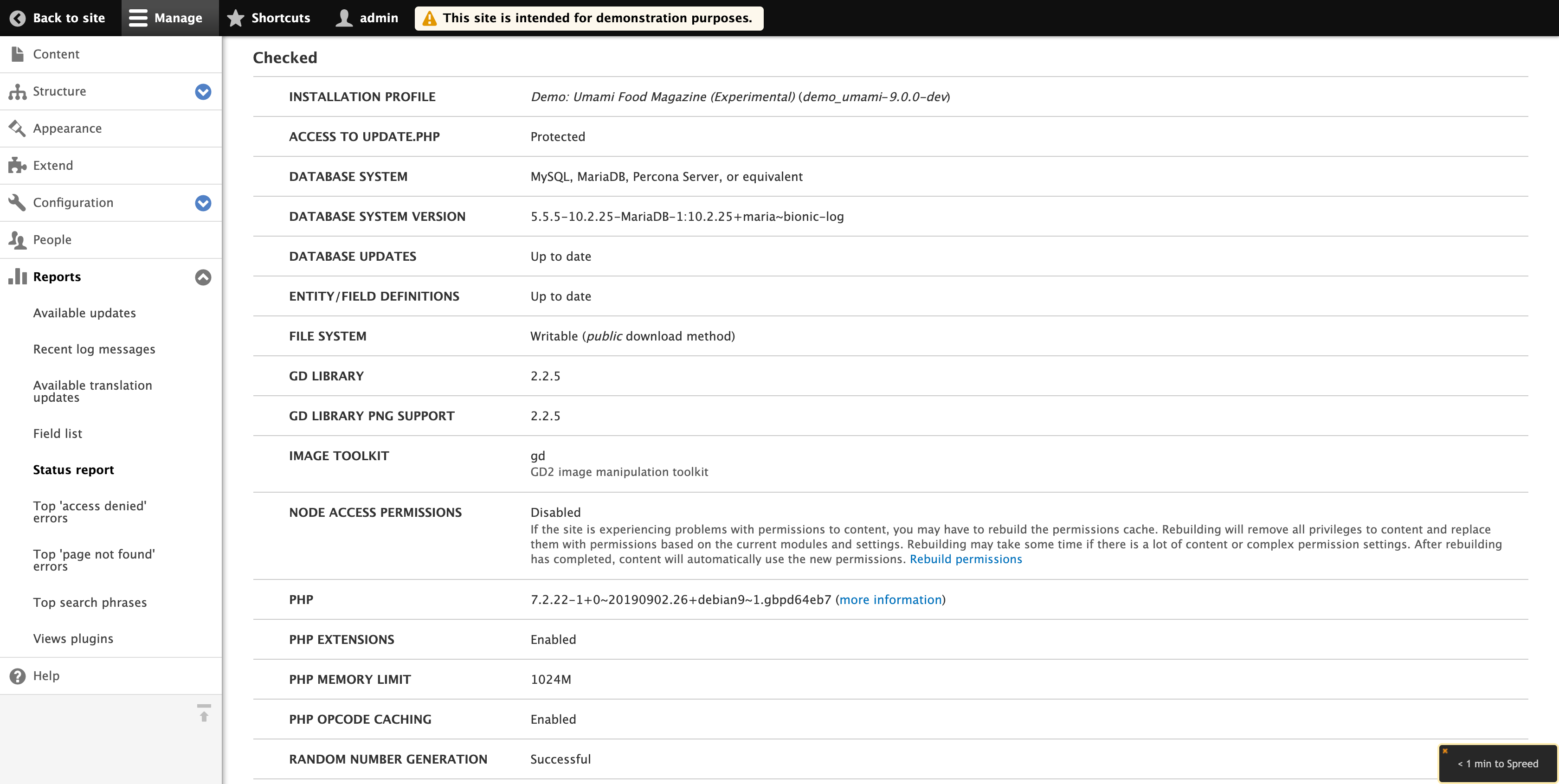
Task: Click the Reports bar chart icon
Action: click(18, 276)
